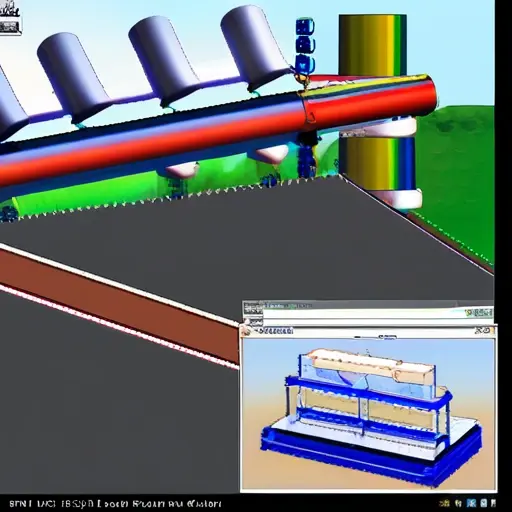Click the green icon at the popup's right edge

point(480,313)
